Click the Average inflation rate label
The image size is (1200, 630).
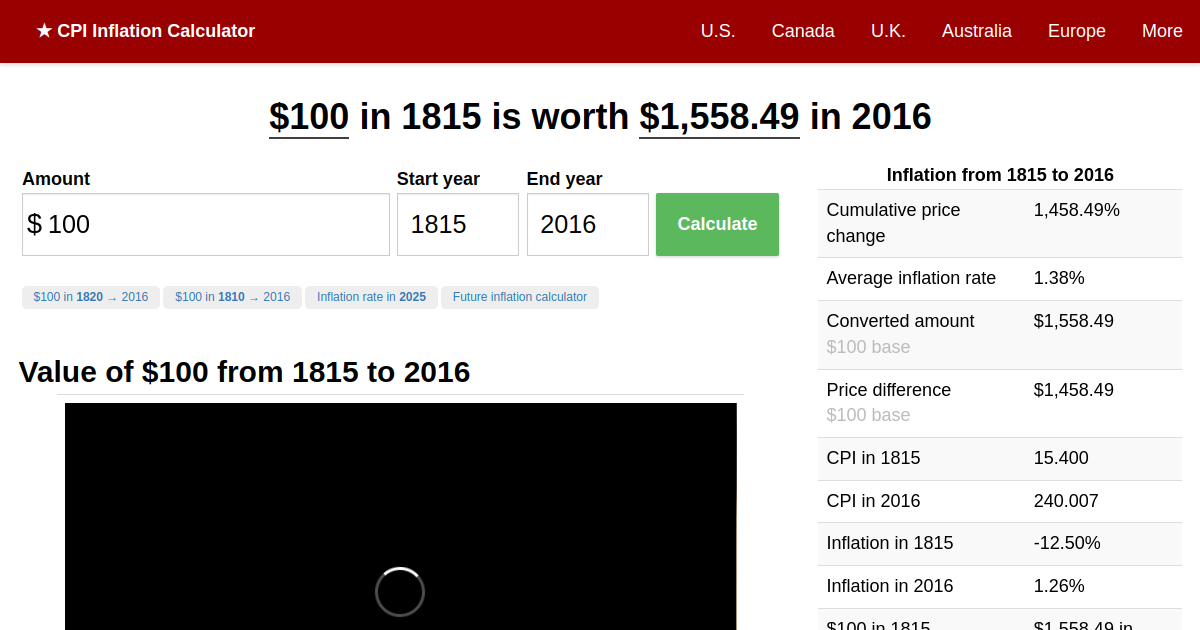pos(911,278)
